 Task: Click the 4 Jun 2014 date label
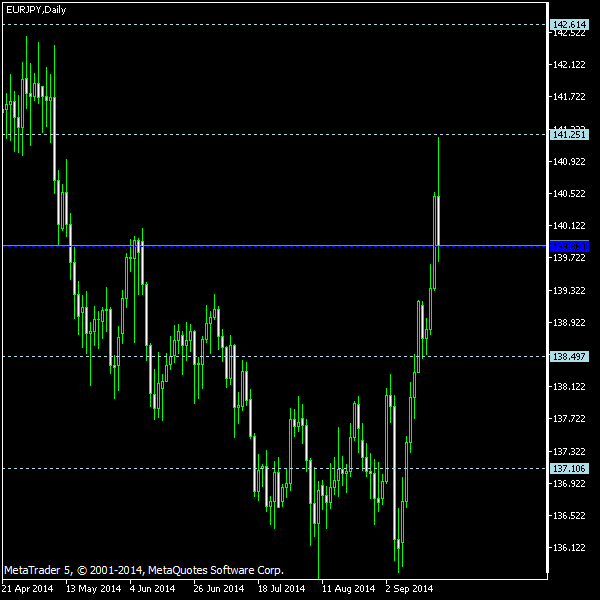click(152, 589)
